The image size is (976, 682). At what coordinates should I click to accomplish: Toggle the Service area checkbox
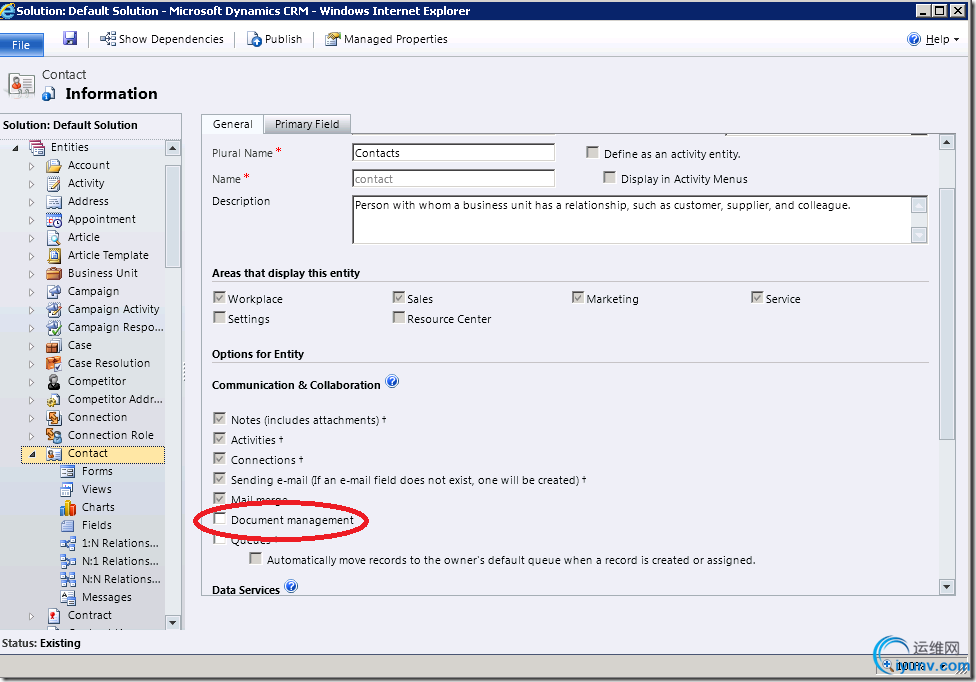[757, 297]
